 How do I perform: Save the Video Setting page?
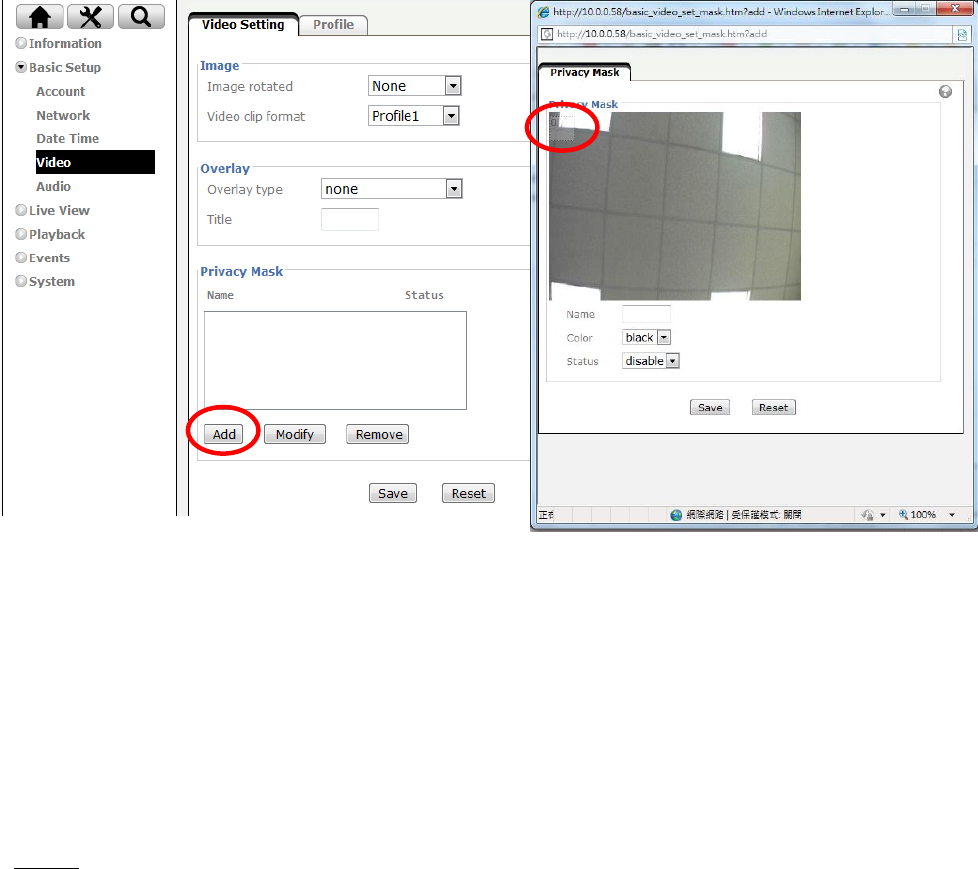[392, 493]
